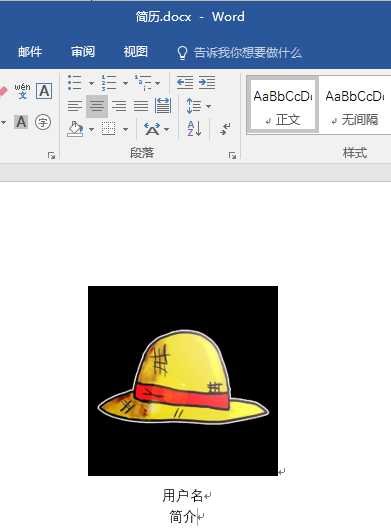Decrease the paragraph indent
The height and width of the screenshot is (528, 391).
[x=185, y=82]
